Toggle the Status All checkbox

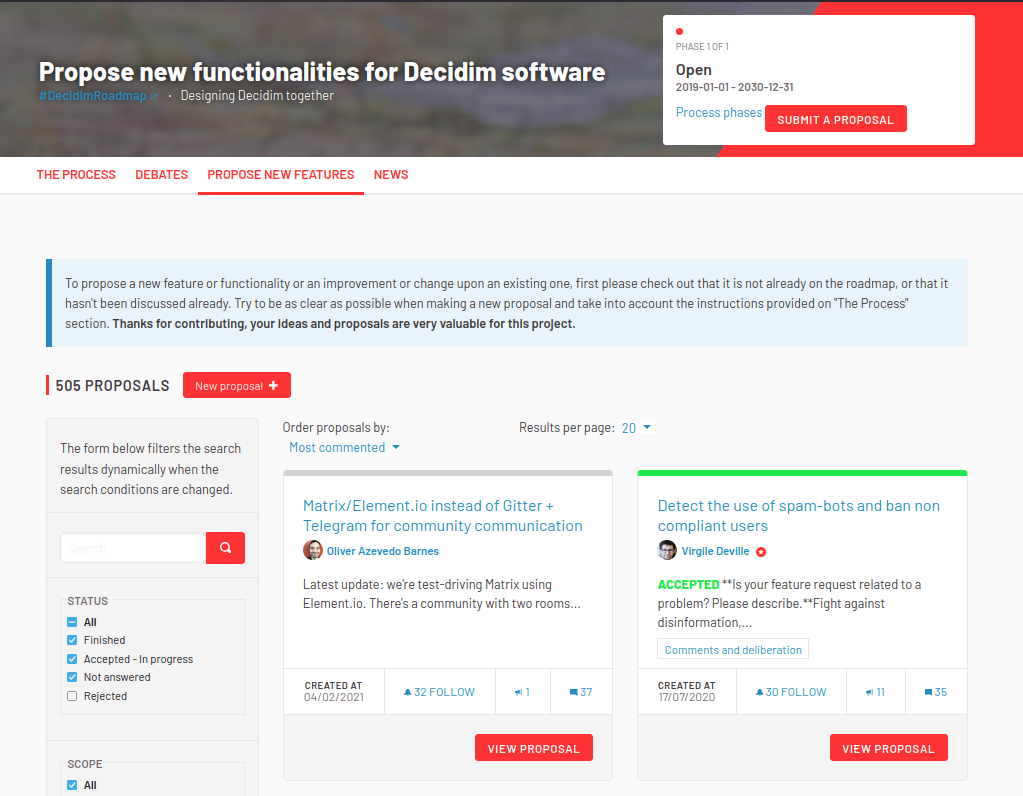click(x=72, y=622)
